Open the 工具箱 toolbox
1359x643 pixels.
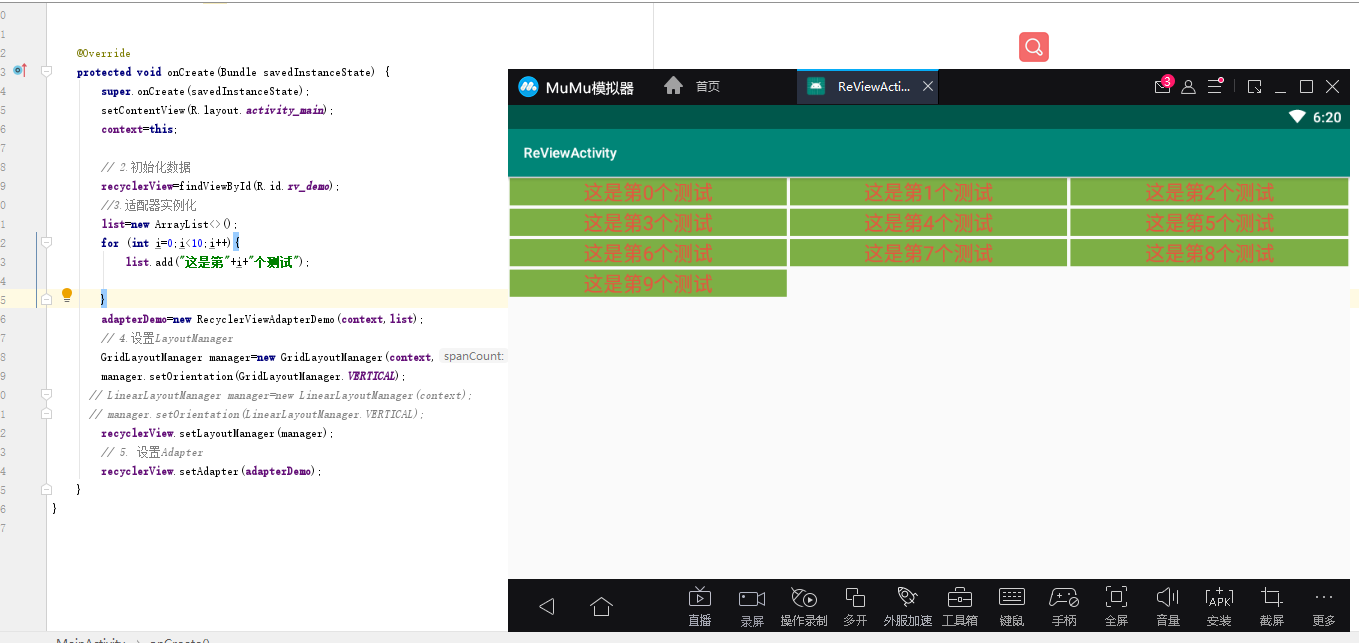point(960,606)
